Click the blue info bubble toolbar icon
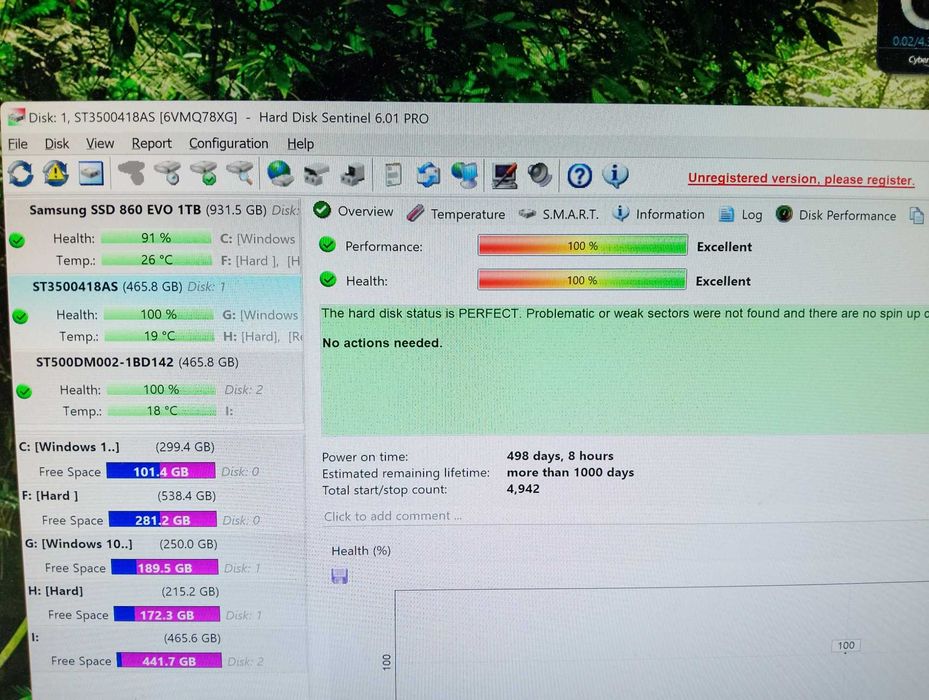 point(616,175)
